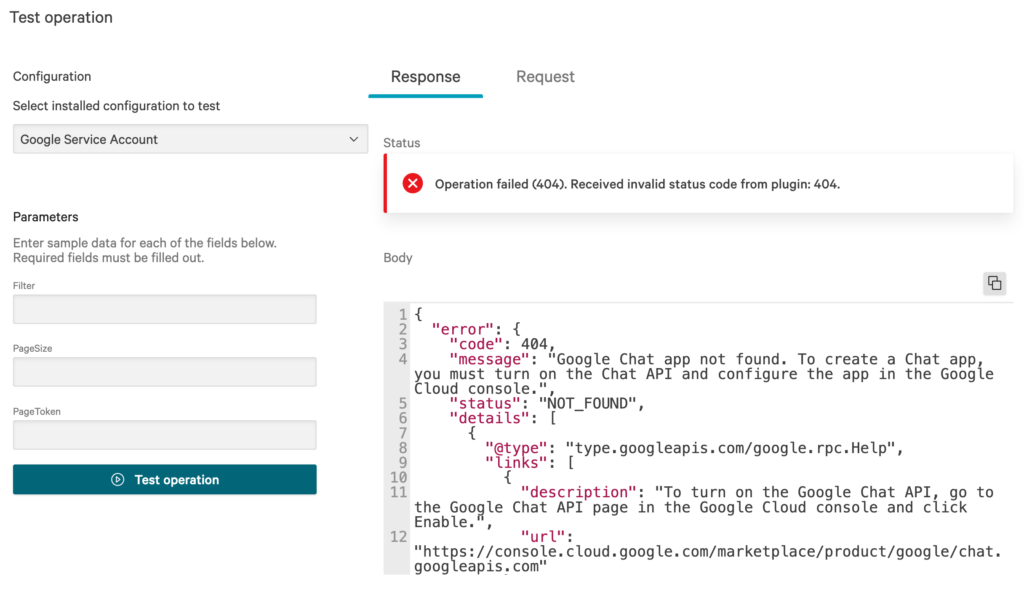
Task: Click the 'Enter sample data' instruction text
Action: 145,250
